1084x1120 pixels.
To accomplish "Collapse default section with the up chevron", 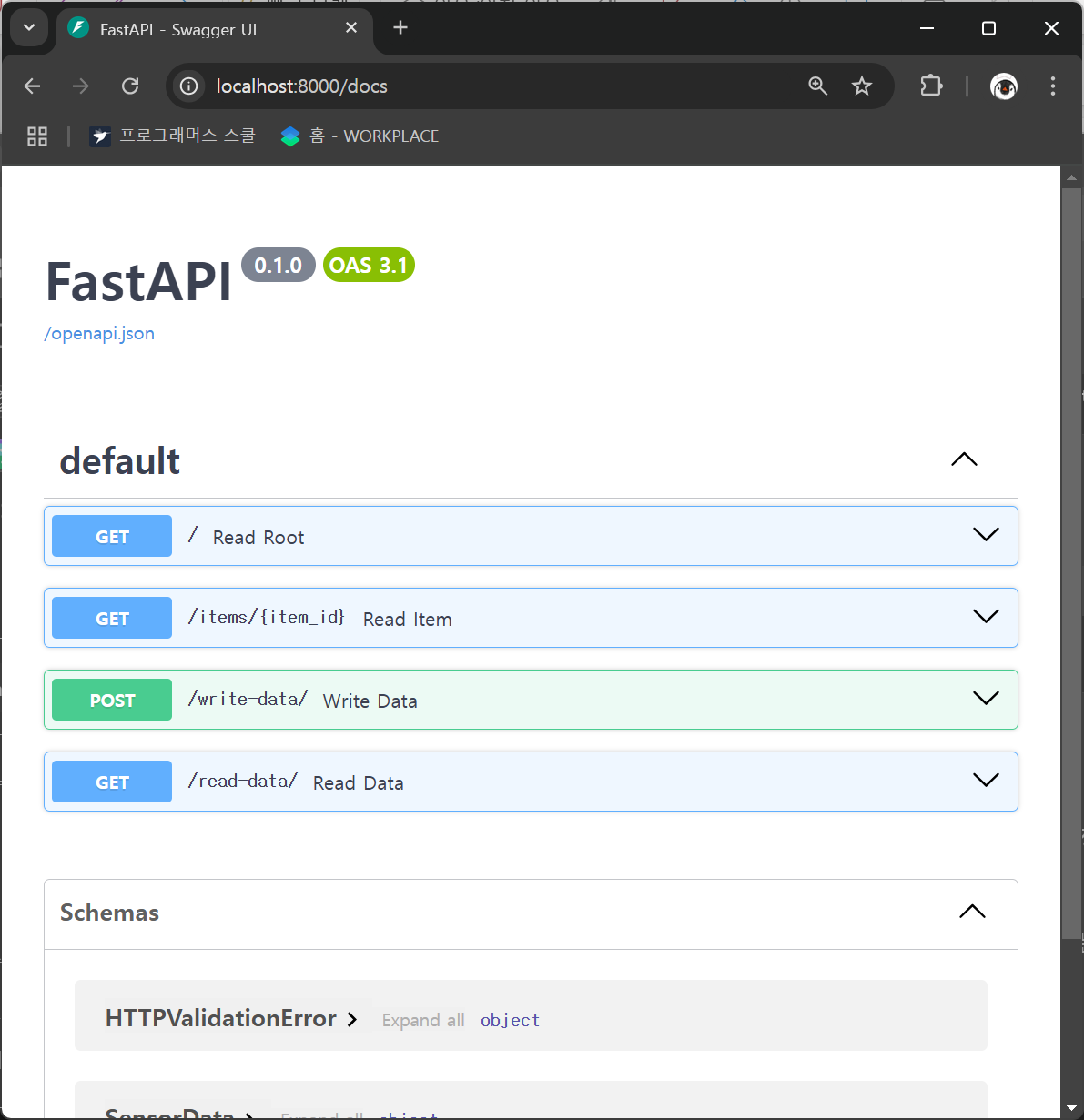I will tap(964, 459).
